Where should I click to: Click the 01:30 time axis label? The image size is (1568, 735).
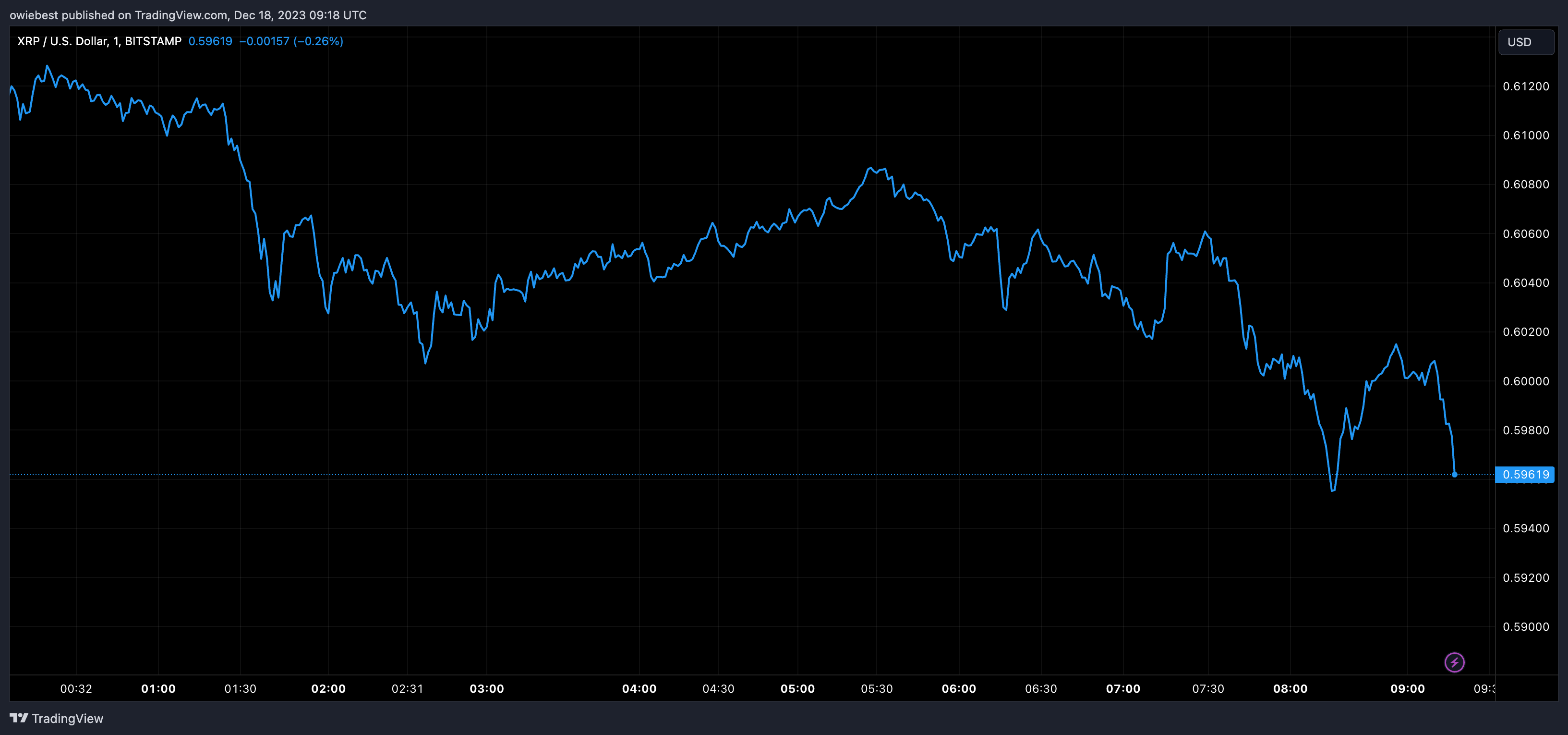(241, 689)
